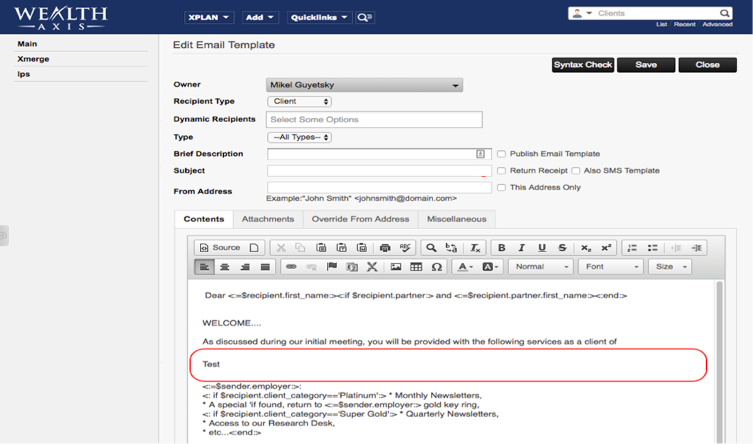
Task: Switch editor to Source view
Action: [219, 248]
